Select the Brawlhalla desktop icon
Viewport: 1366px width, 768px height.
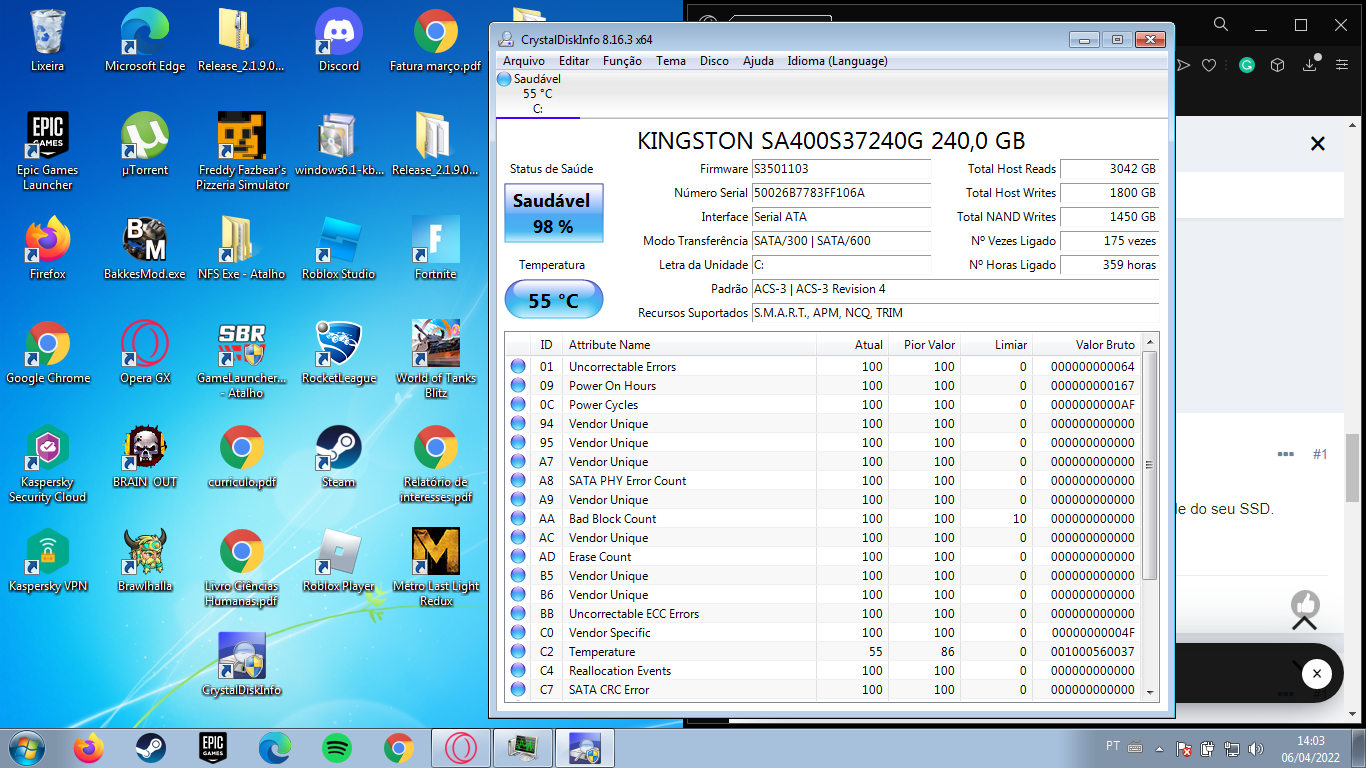(x=145, y=560)
